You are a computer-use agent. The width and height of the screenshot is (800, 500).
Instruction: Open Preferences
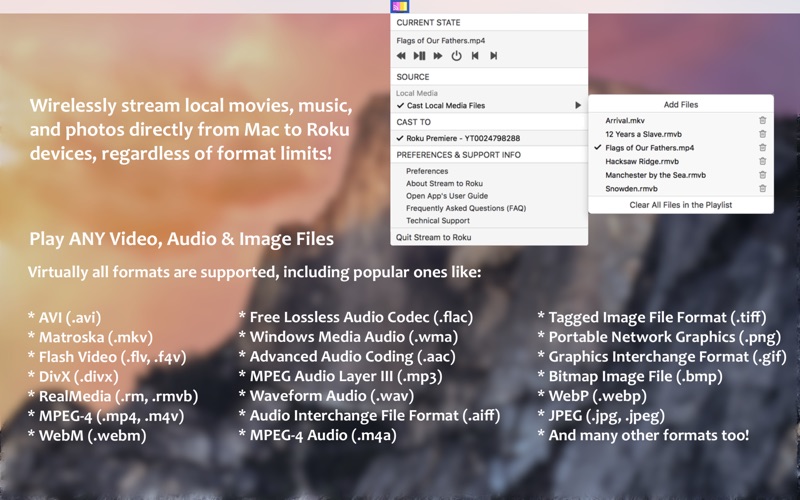pyautogui.click(x=427, y=171)
